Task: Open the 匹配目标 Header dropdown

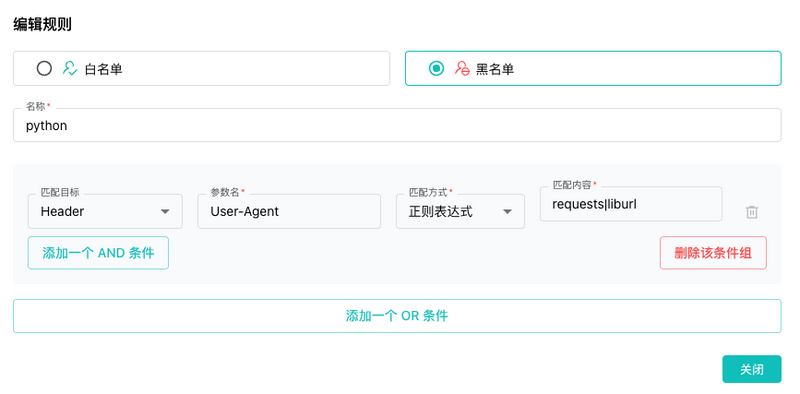Action: 105,211
